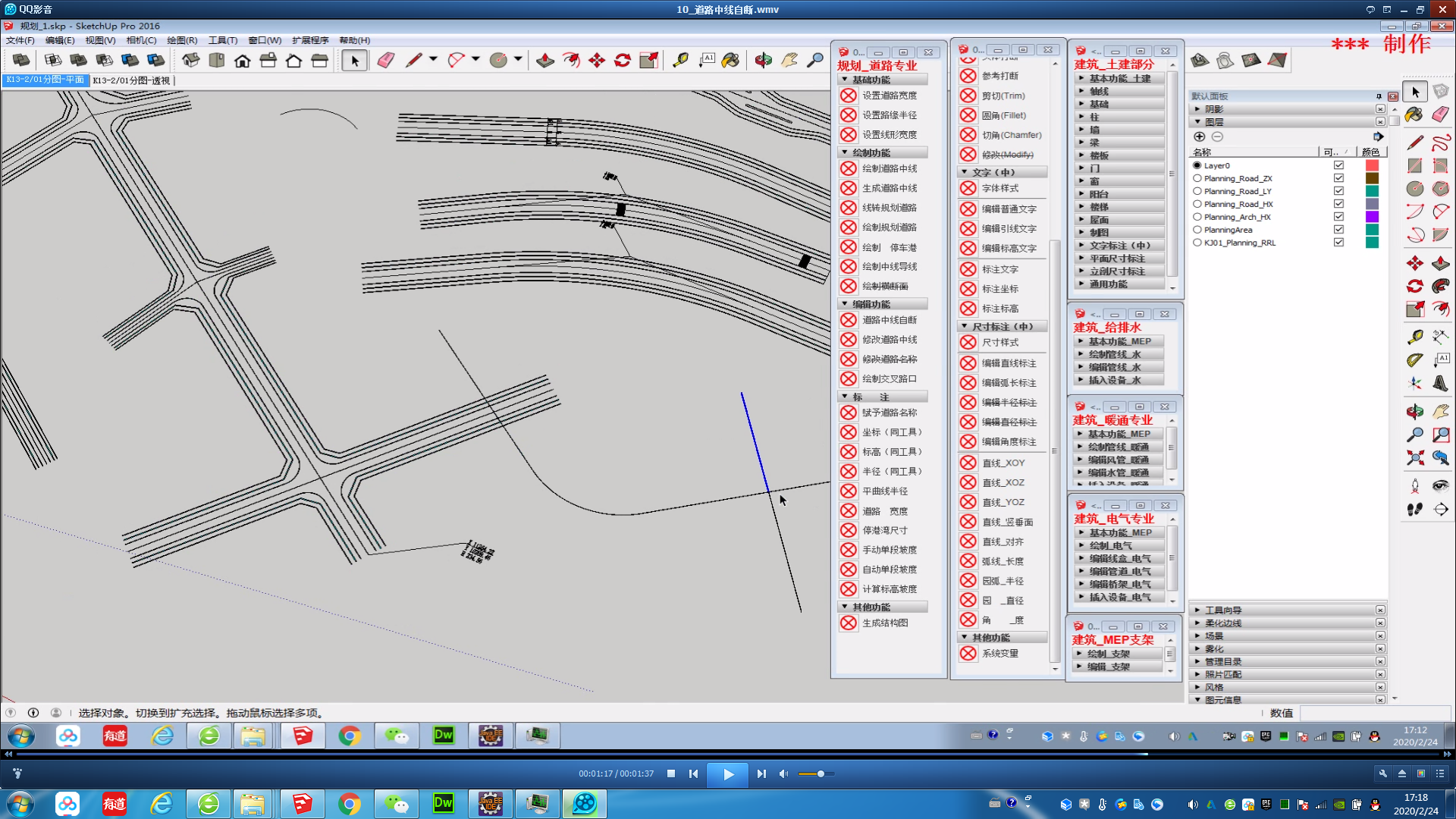1456x819 pixels.
Task: Toggle visibility of PlanningArea layer
Action: (1338, 230)
